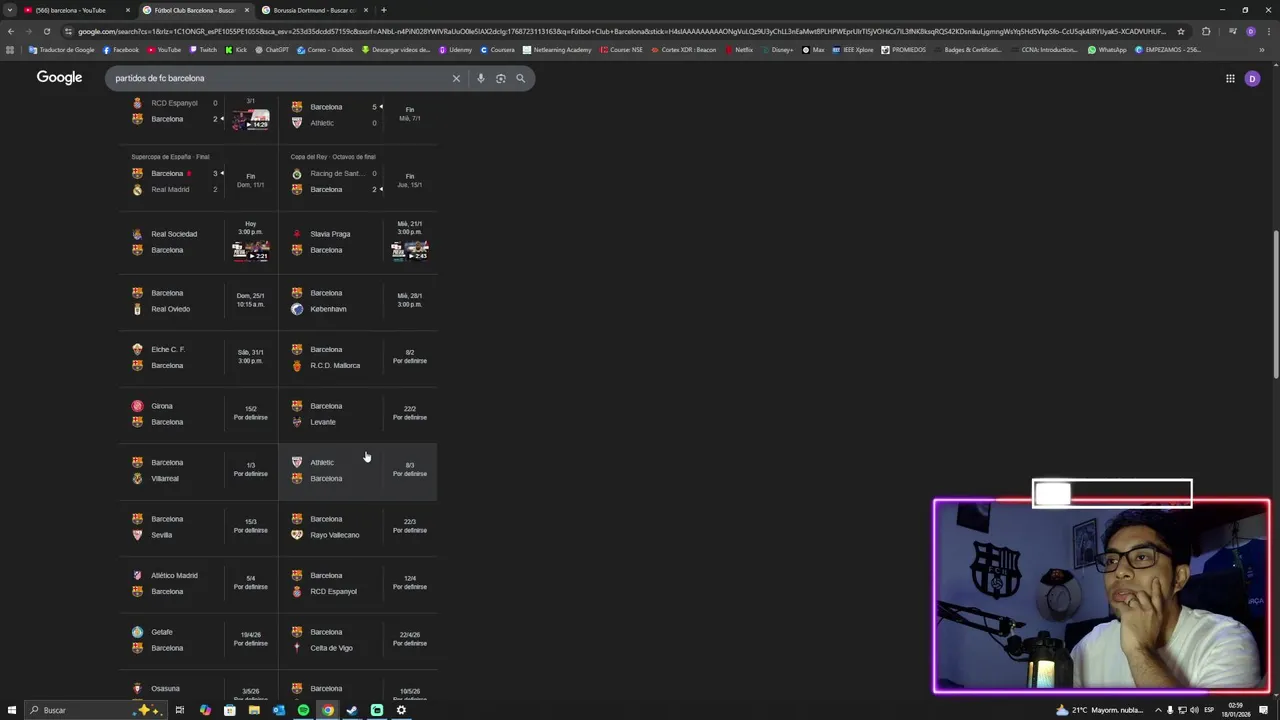Open the Google account avatar
This screenshot has width=1280, height=720.
[x=1252, y=78]
